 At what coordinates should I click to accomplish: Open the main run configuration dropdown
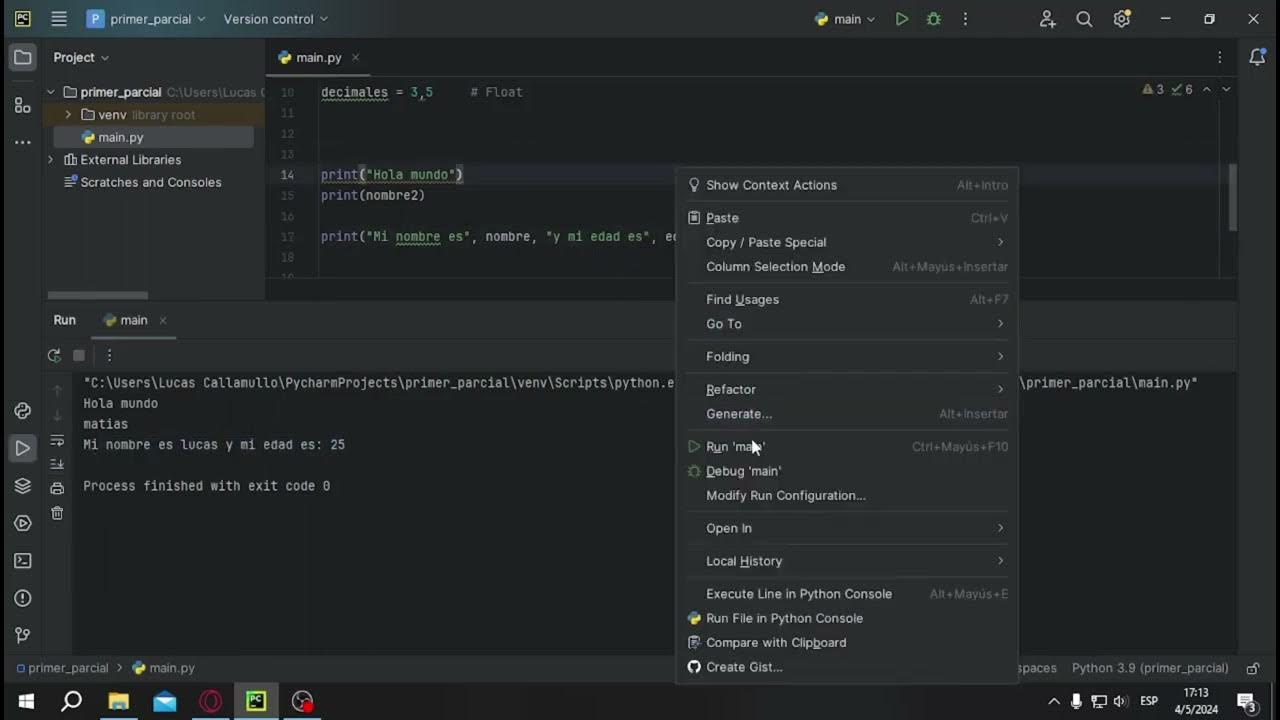845,19
